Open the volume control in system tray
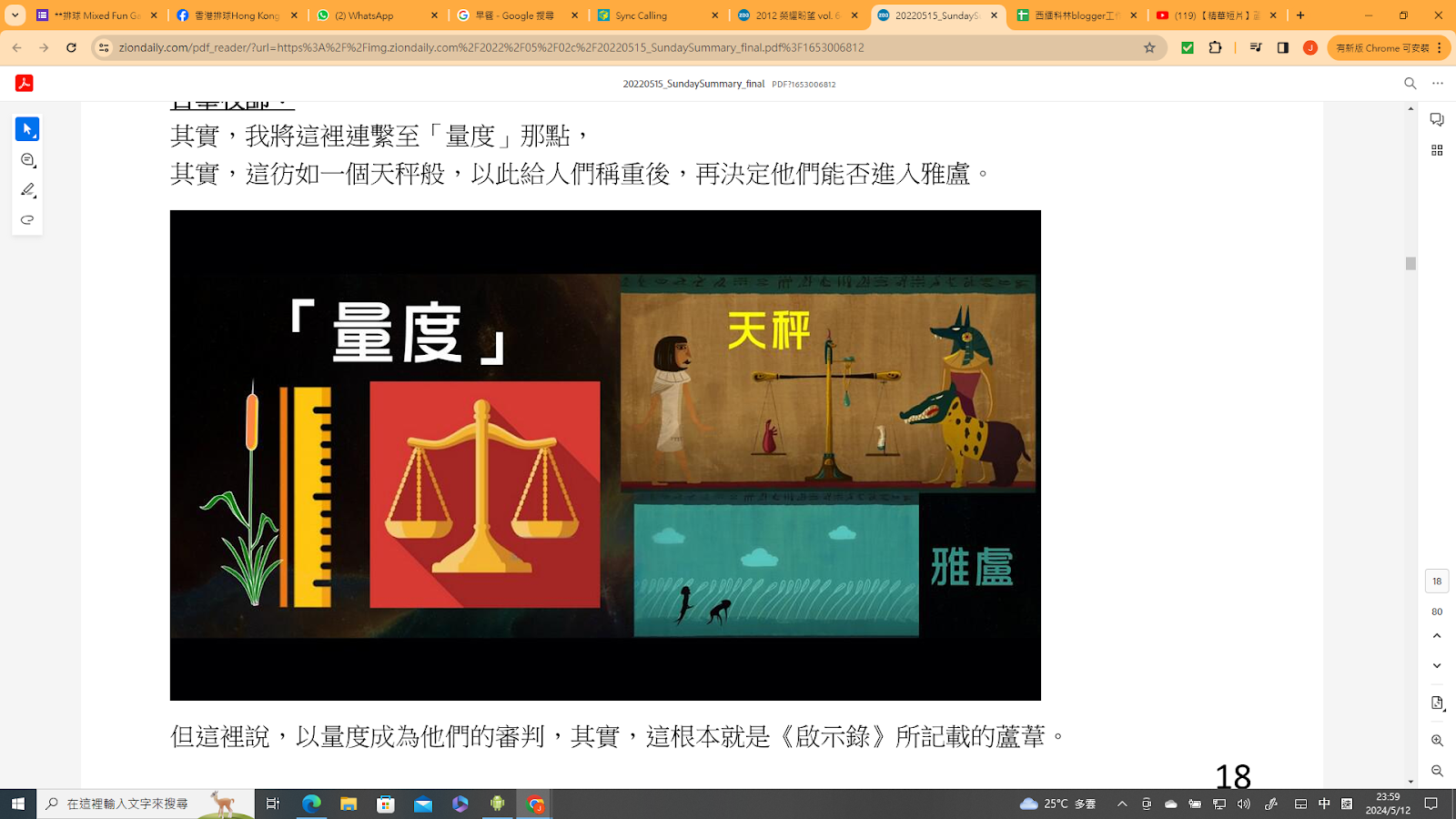 click(1244, 804)
